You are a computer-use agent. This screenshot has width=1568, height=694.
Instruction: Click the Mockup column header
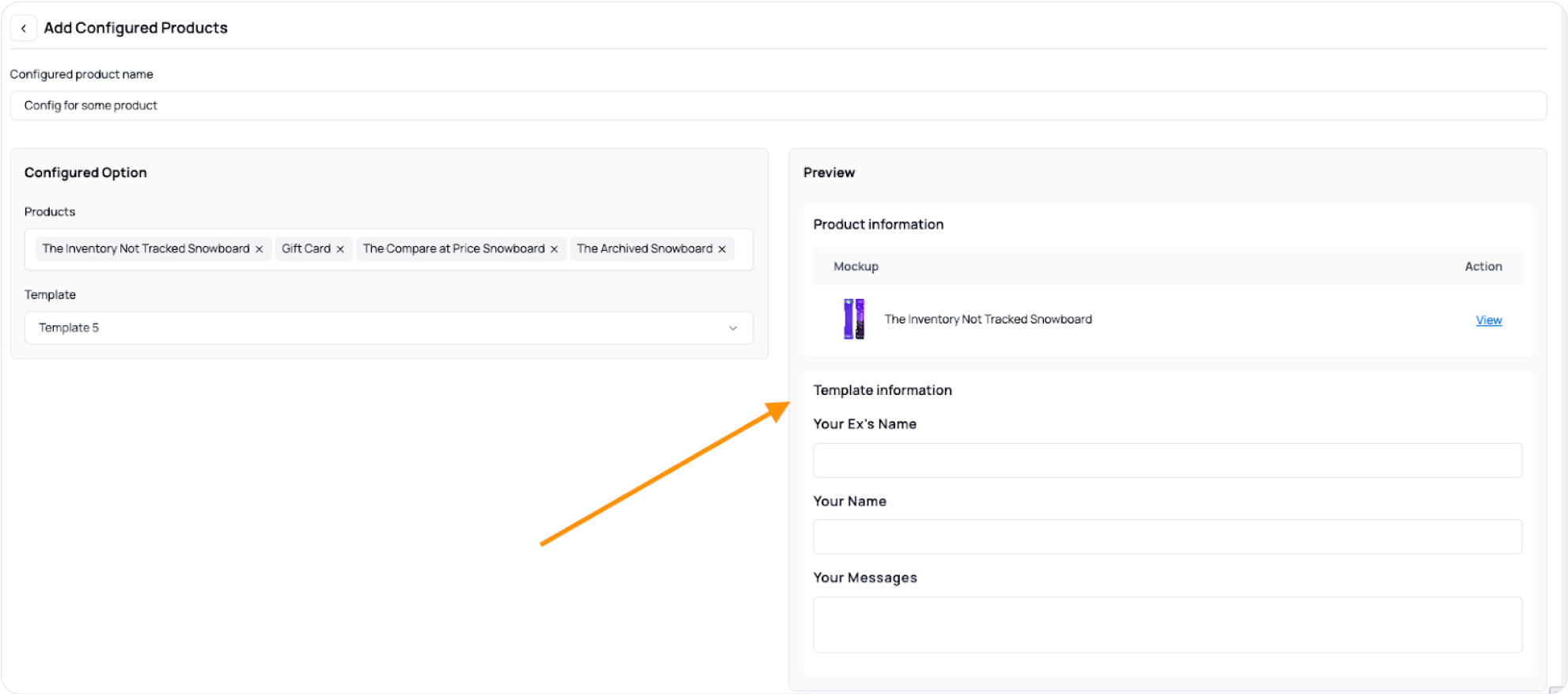tap(856, 267)
